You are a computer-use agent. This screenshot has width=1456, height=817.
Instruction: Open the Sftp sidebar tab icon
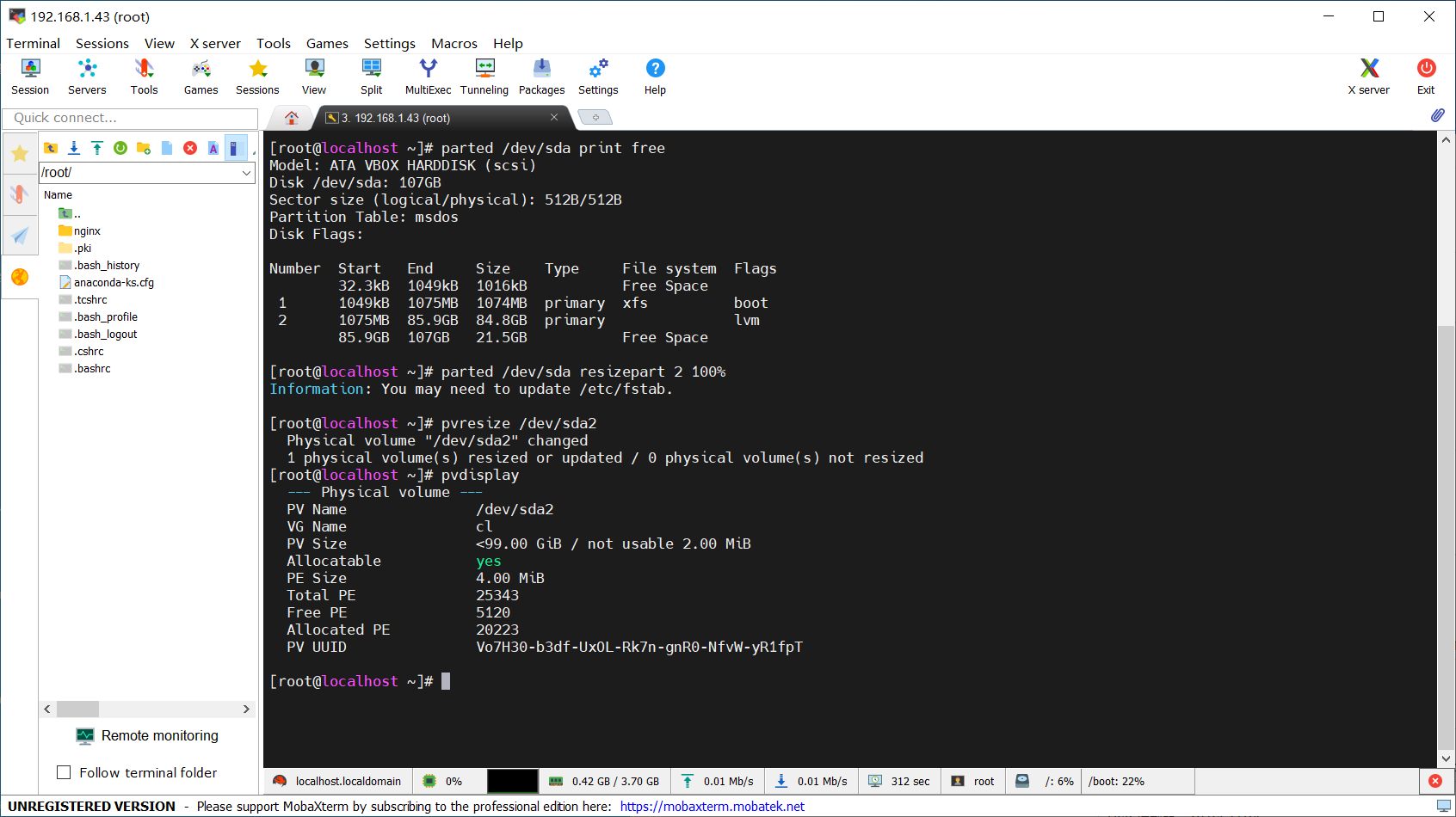point(20,277)
